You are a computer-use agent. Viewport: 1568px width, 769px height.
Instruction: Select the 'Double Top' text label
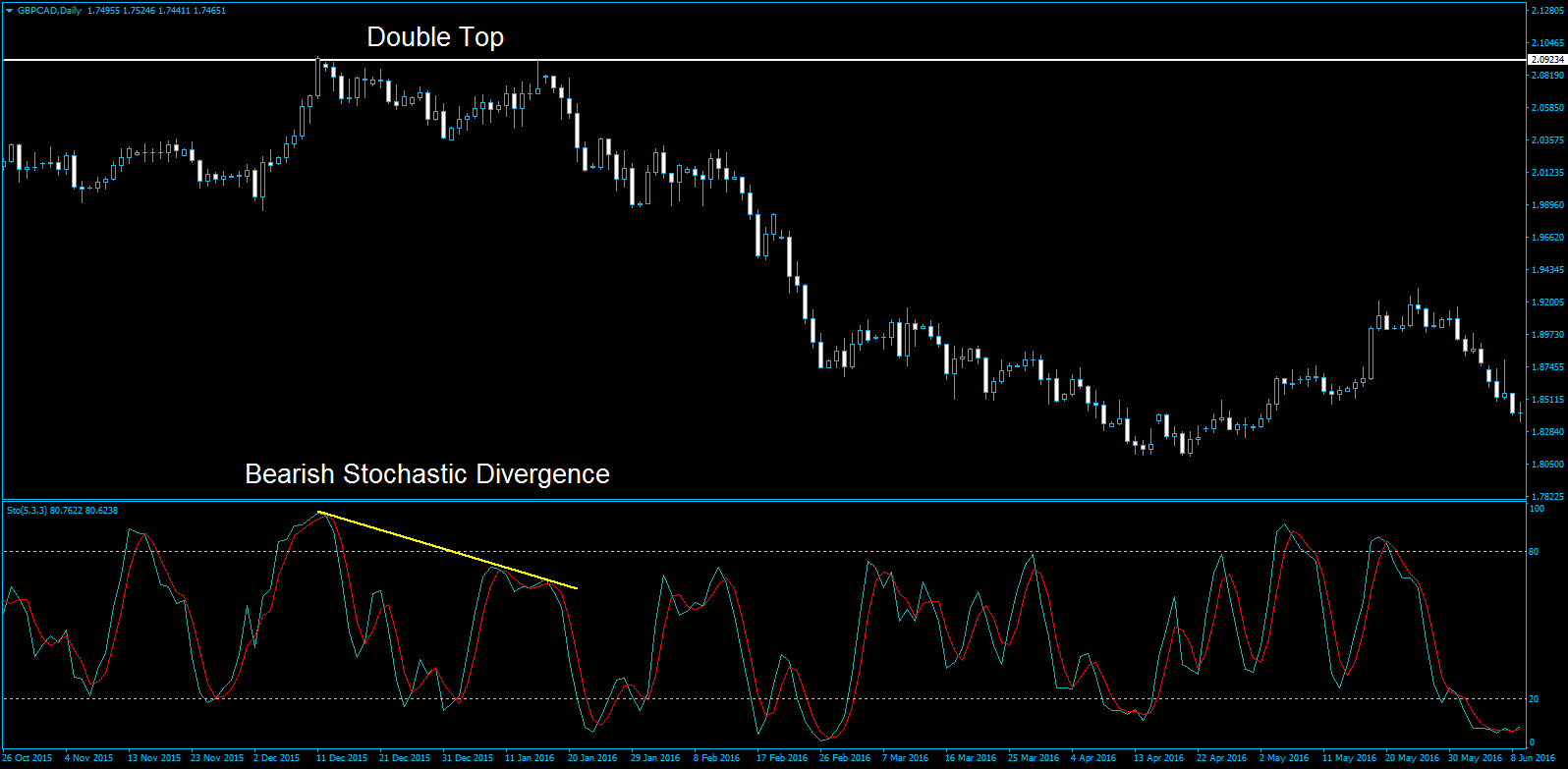(435, 37)
